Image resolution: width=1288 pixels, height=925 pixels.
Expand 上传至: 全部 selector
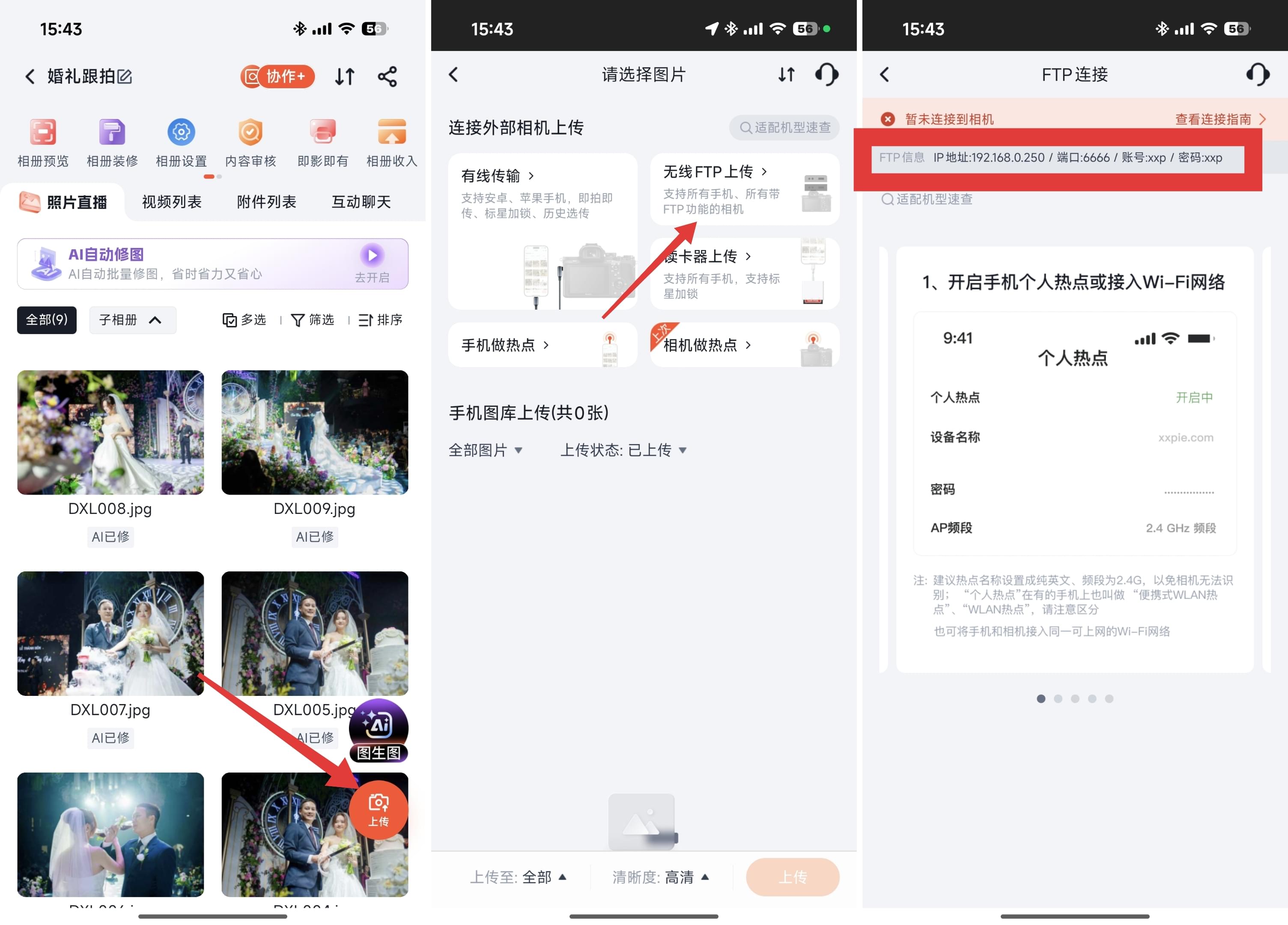518,877
